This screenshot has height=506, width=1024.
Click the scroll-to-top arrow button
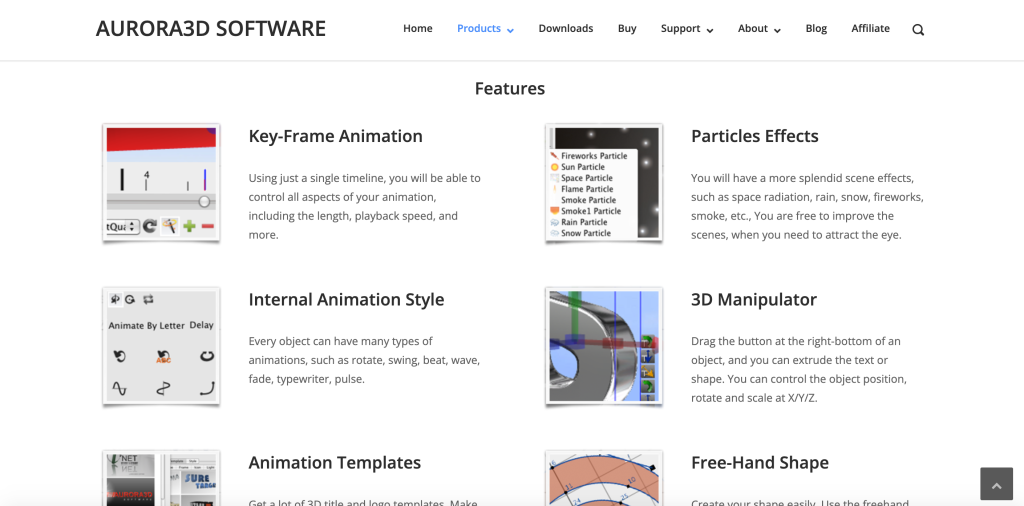996,484
